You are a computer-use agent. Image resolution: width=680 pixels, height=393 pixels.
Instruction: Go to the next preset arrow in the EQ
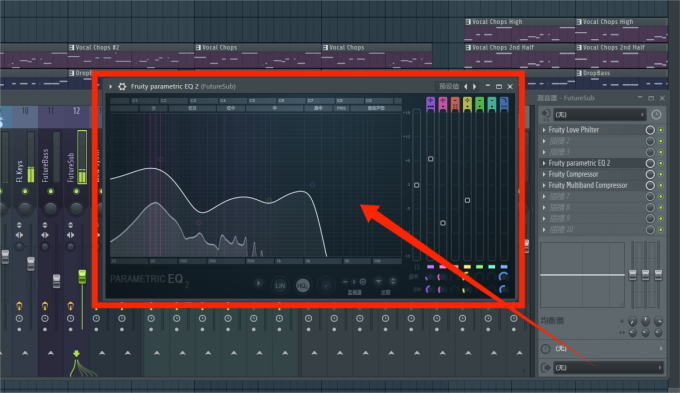(475, 86)
